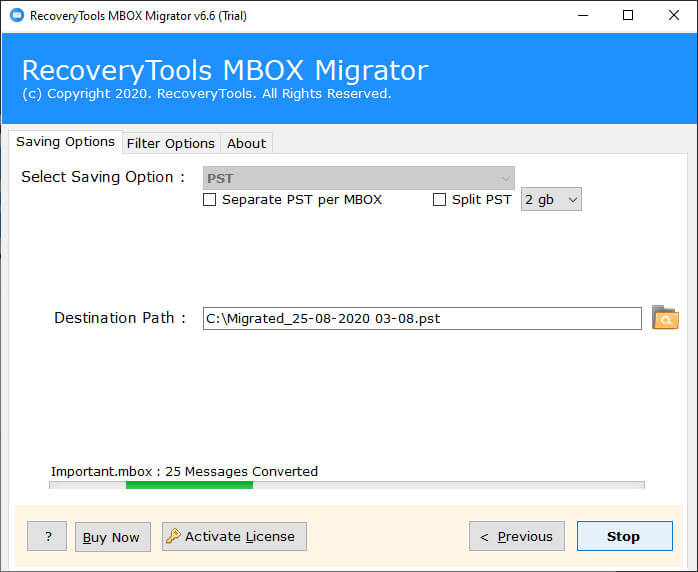
Task: Click the RecoveryTools app icon in title bar
Action: [x=17, y=15]
